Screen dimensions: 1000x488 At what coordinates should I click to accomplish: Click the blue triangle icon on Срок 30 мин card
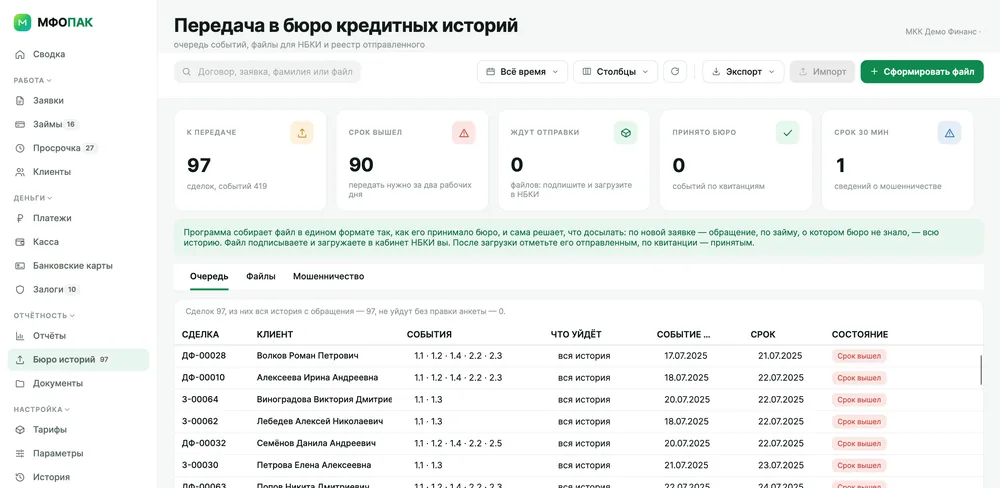[x=949, y=133]
